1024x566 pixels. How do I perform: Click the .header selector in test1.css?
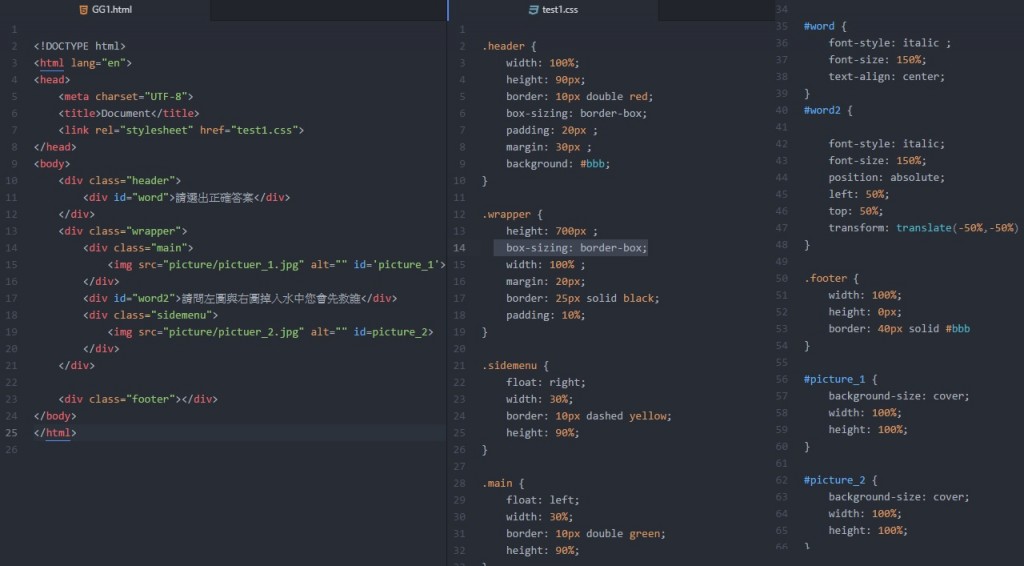504,46
